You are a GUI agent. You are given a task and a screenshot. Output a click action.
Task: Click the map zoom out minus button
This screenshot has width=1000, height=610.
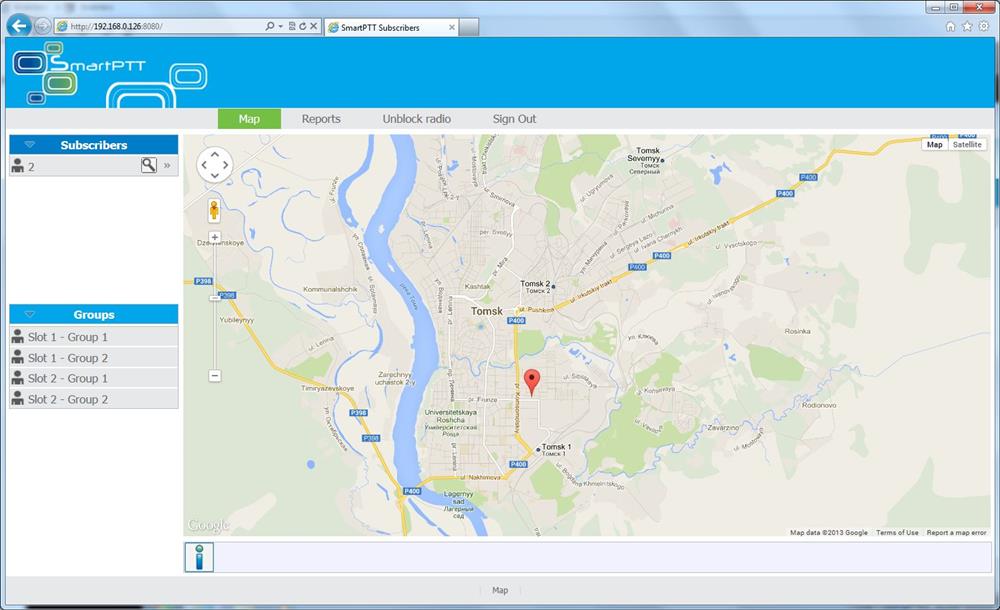[x=215, y=376]
